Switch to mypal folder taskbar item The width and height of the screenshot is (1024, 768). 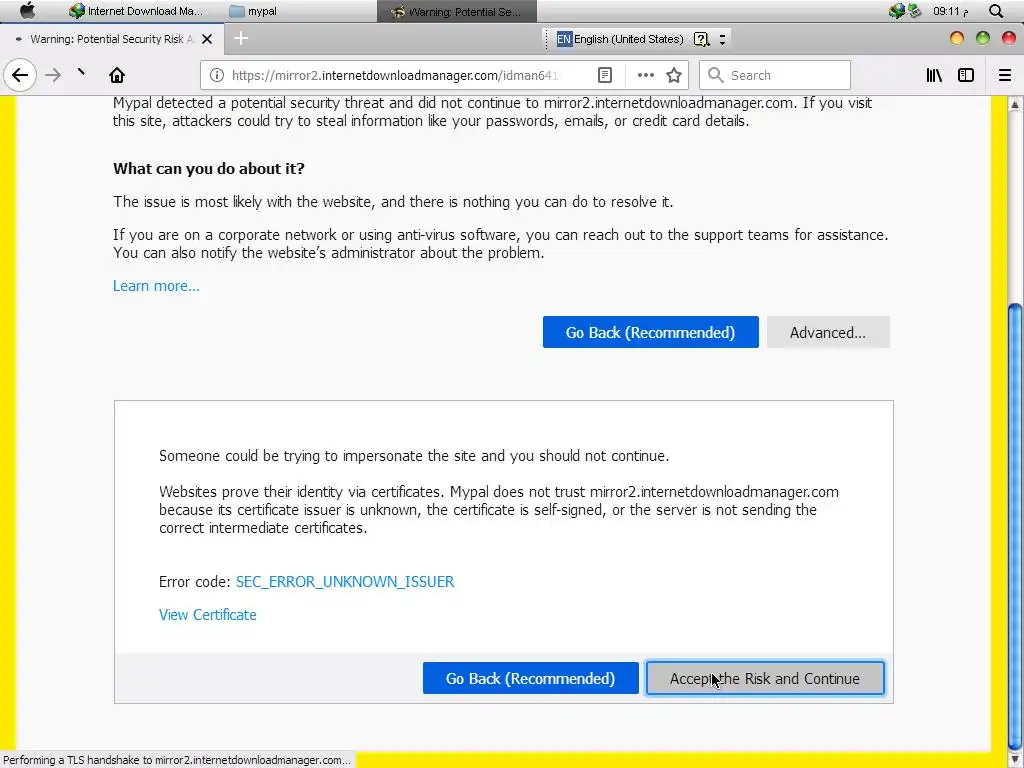pyautogui.click(x=254, y=11)
